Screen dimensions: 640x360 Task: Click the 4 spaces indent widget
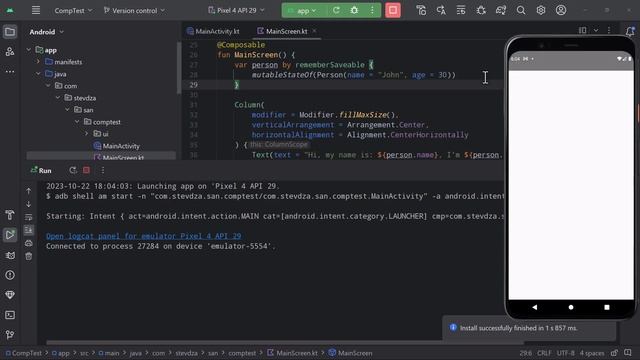pos(591,353)
